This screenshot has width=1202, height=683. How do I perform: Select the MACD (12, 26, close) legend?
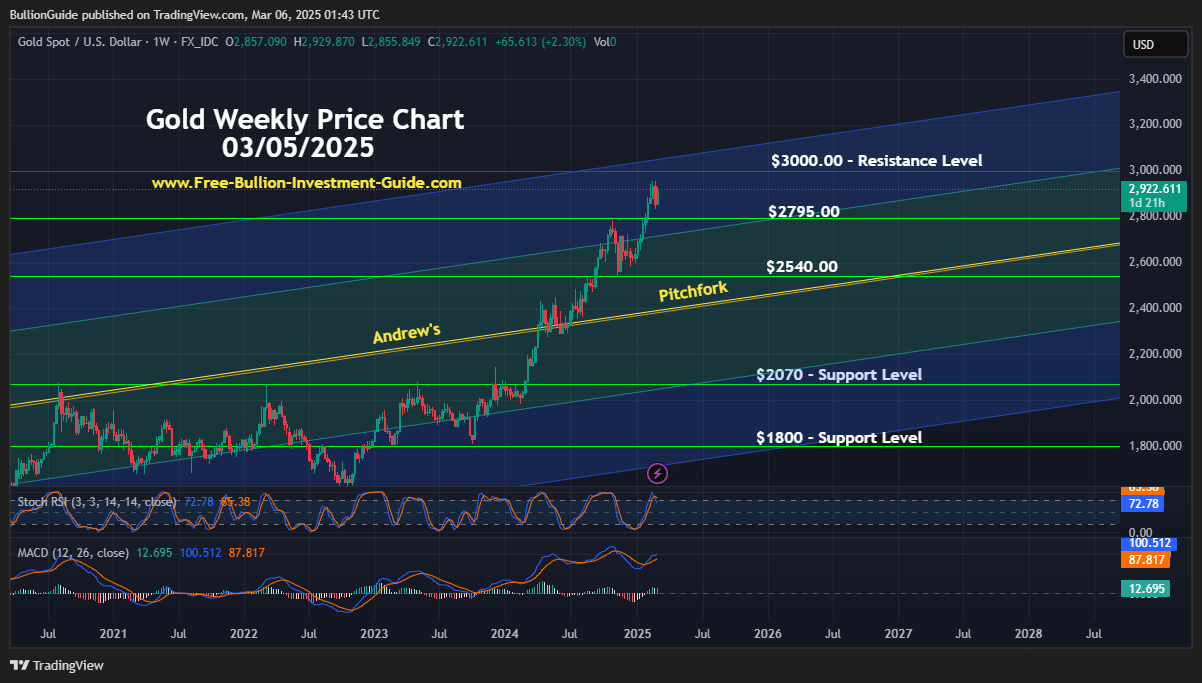73,552
